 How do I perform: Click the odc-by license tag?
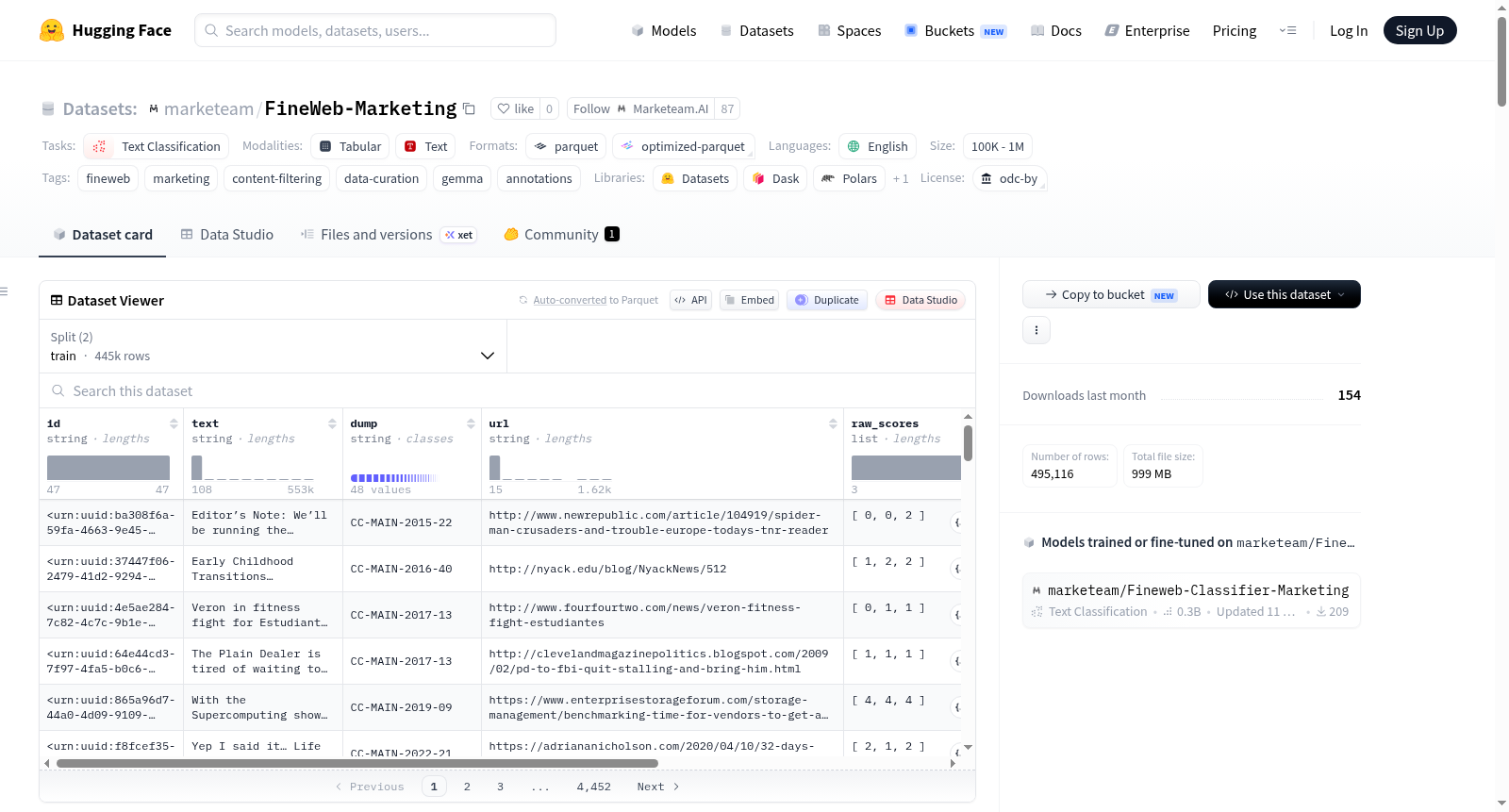(x=1009, y=178)
